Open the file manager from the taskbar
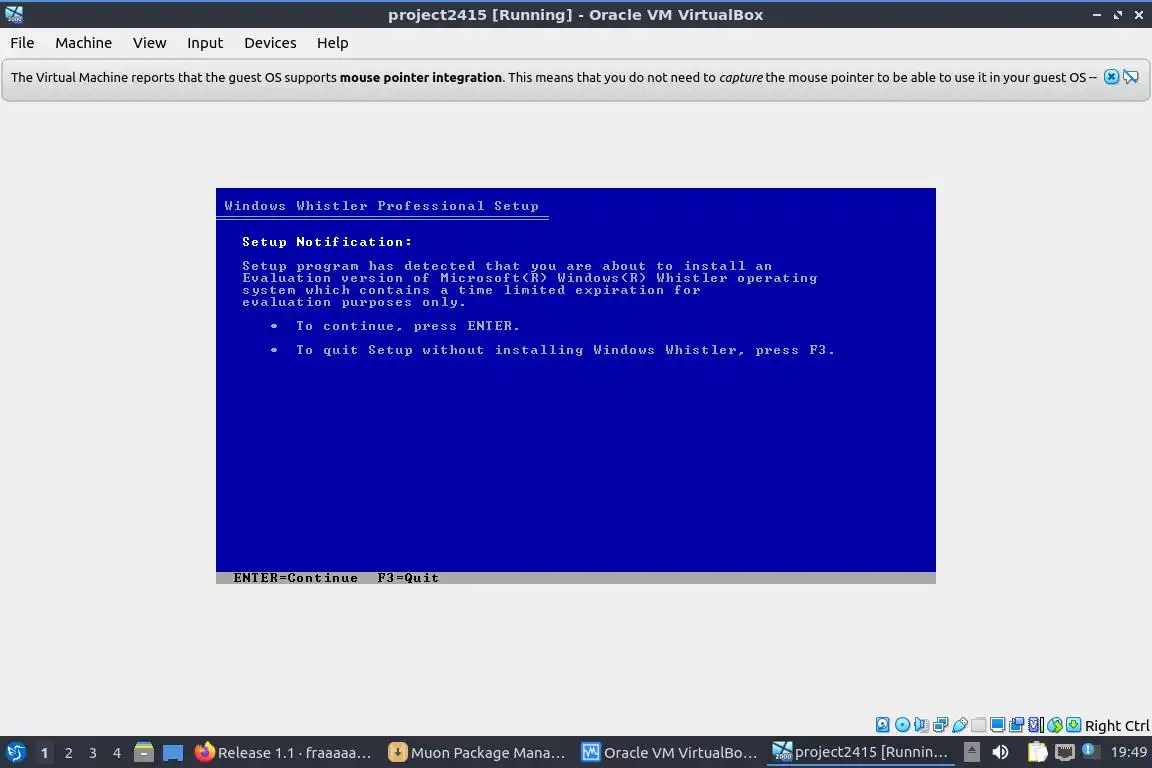1152x768 pixels. tap(144, 753)
